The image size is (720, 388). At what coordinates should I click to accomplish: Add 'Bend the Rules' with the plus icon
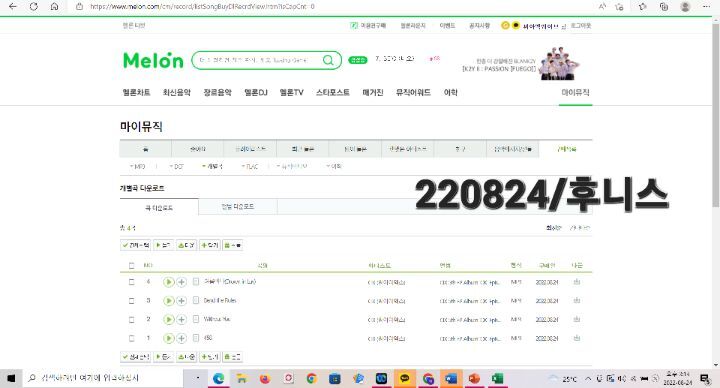point(181,301)
